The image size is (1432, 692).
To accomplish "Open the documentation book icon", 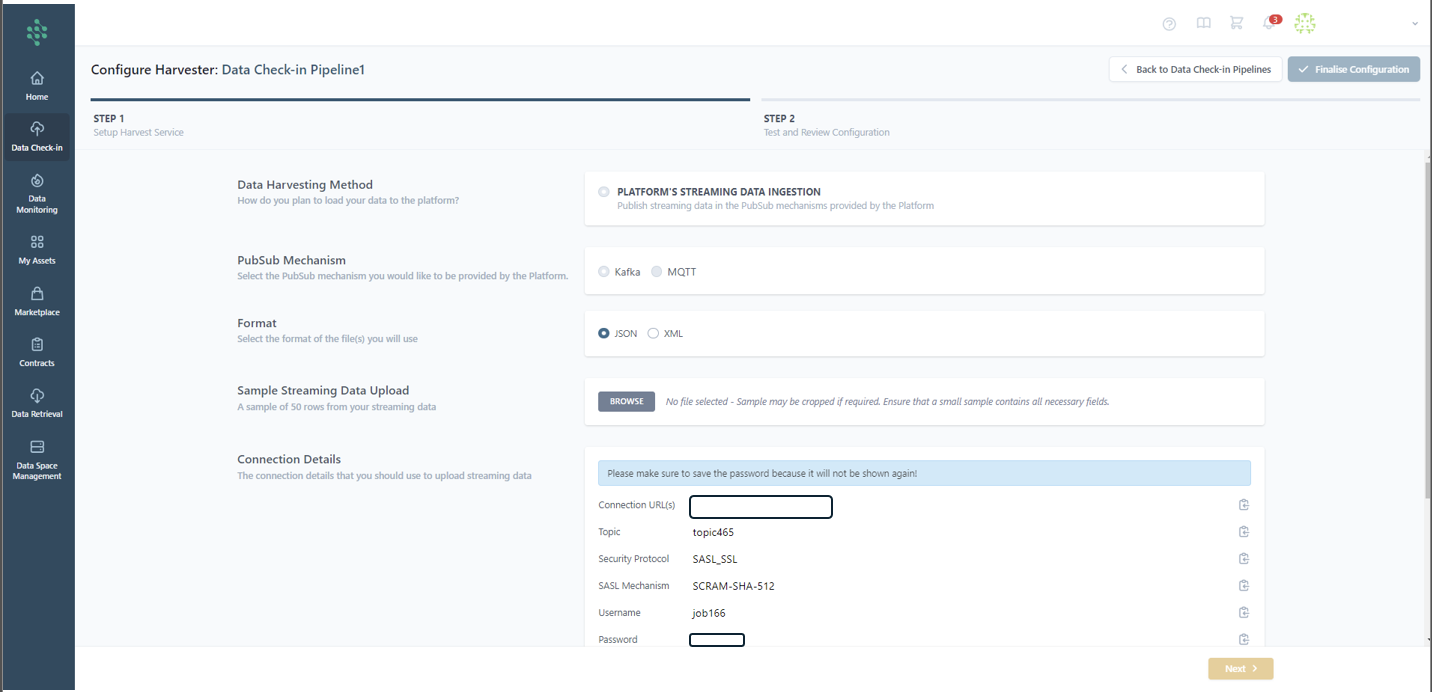I will point(1203,24).
